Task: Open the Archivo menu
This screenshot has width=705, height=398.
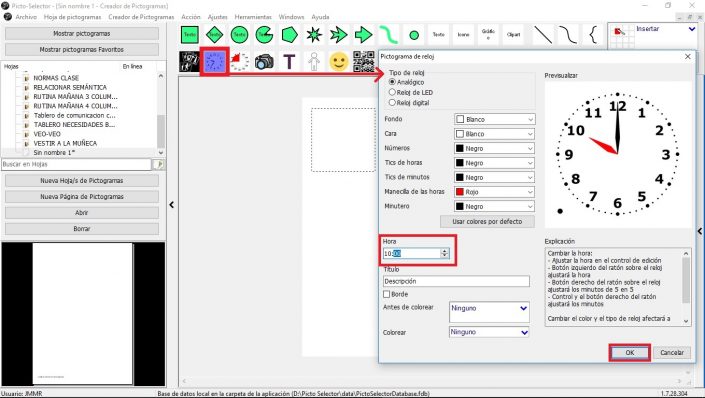Action: click(x=26, y=17)
